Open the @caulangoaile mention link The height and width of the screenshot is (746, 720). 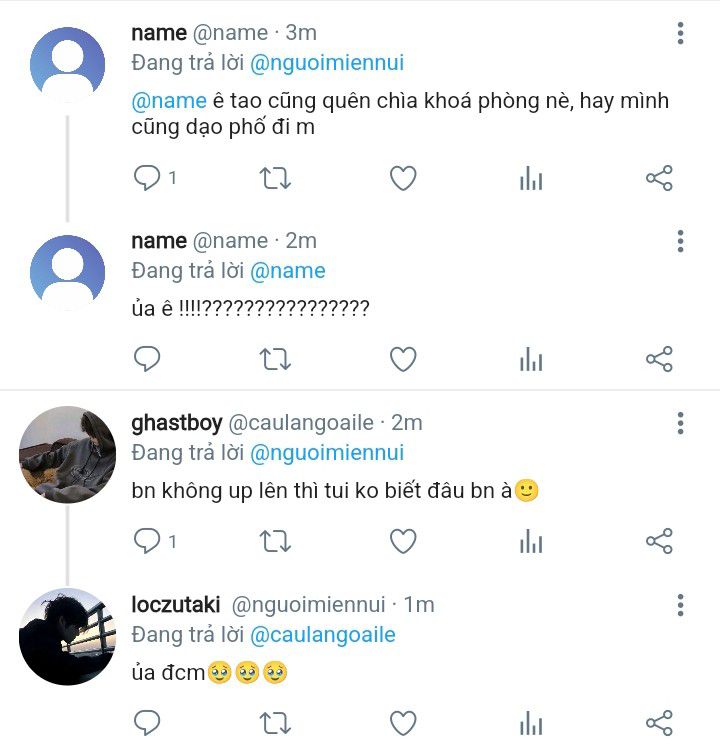(322, 634)
